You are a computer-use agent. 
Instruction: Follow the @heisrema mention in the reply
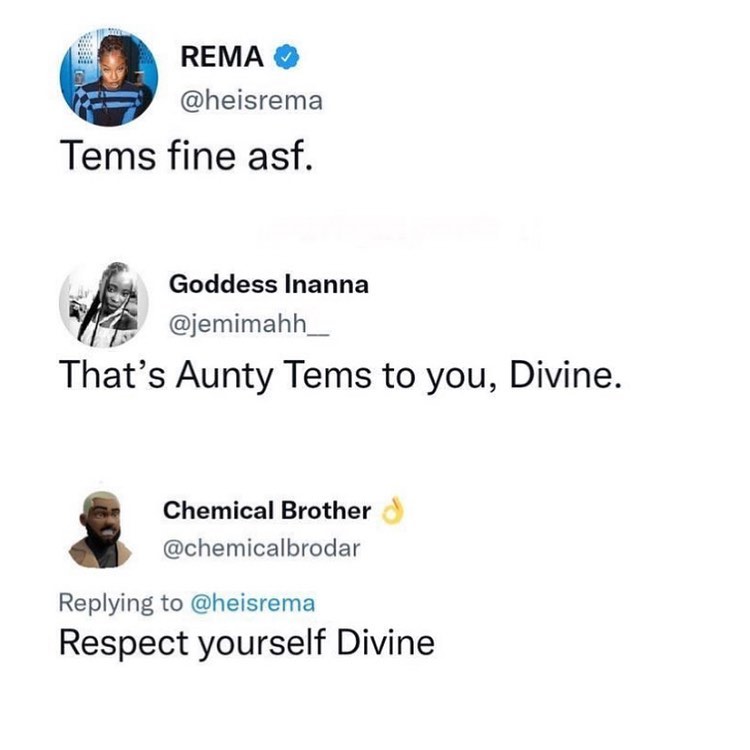pos(251,602)
